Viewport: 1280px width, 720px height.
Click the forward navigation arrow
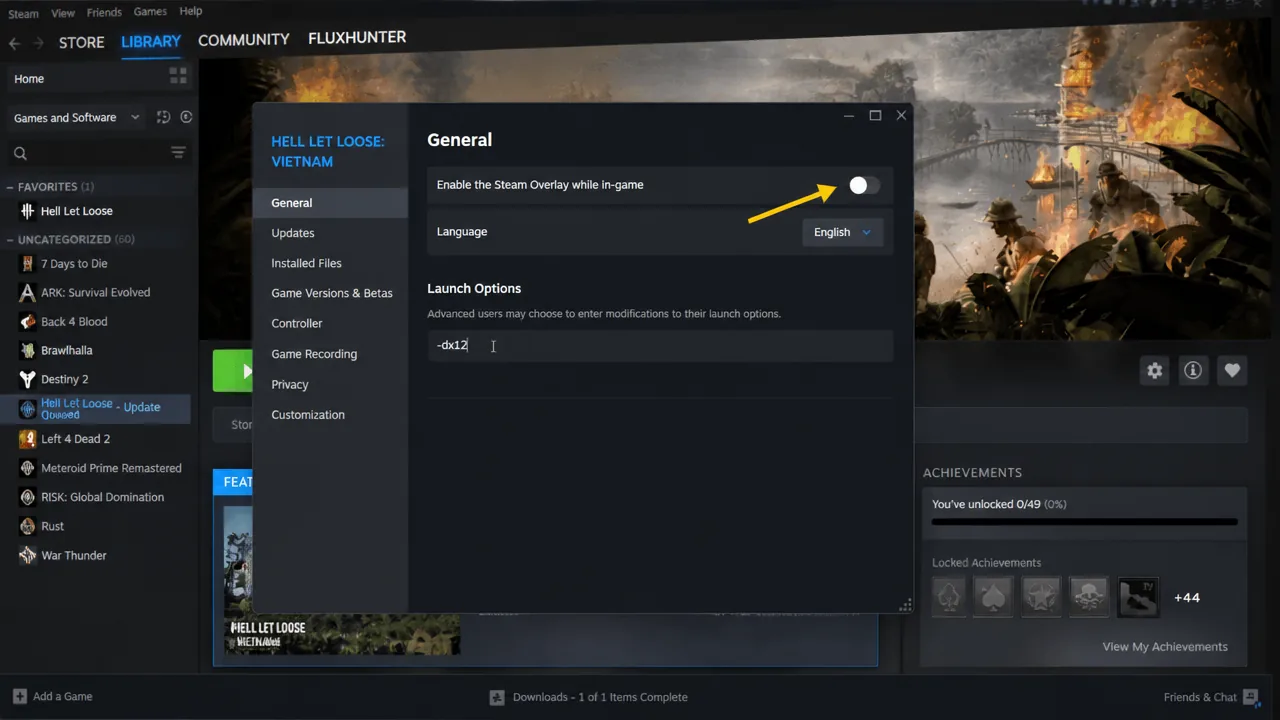pos(38,43)
